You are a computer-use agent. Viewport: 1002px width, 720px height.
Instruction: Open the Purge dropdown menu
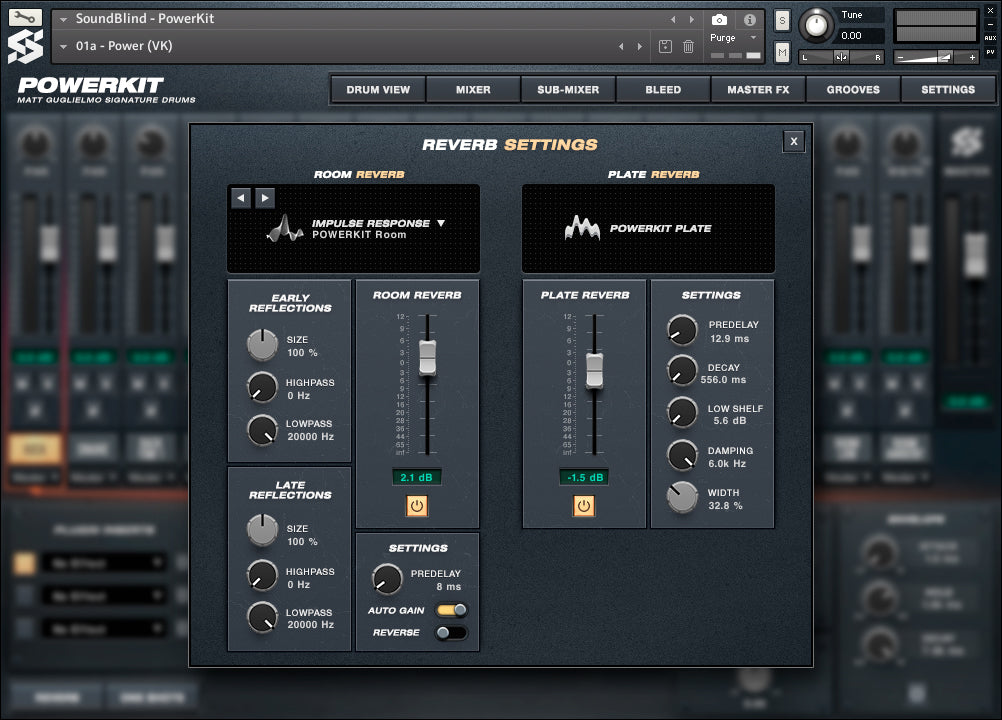coord(734,38)
